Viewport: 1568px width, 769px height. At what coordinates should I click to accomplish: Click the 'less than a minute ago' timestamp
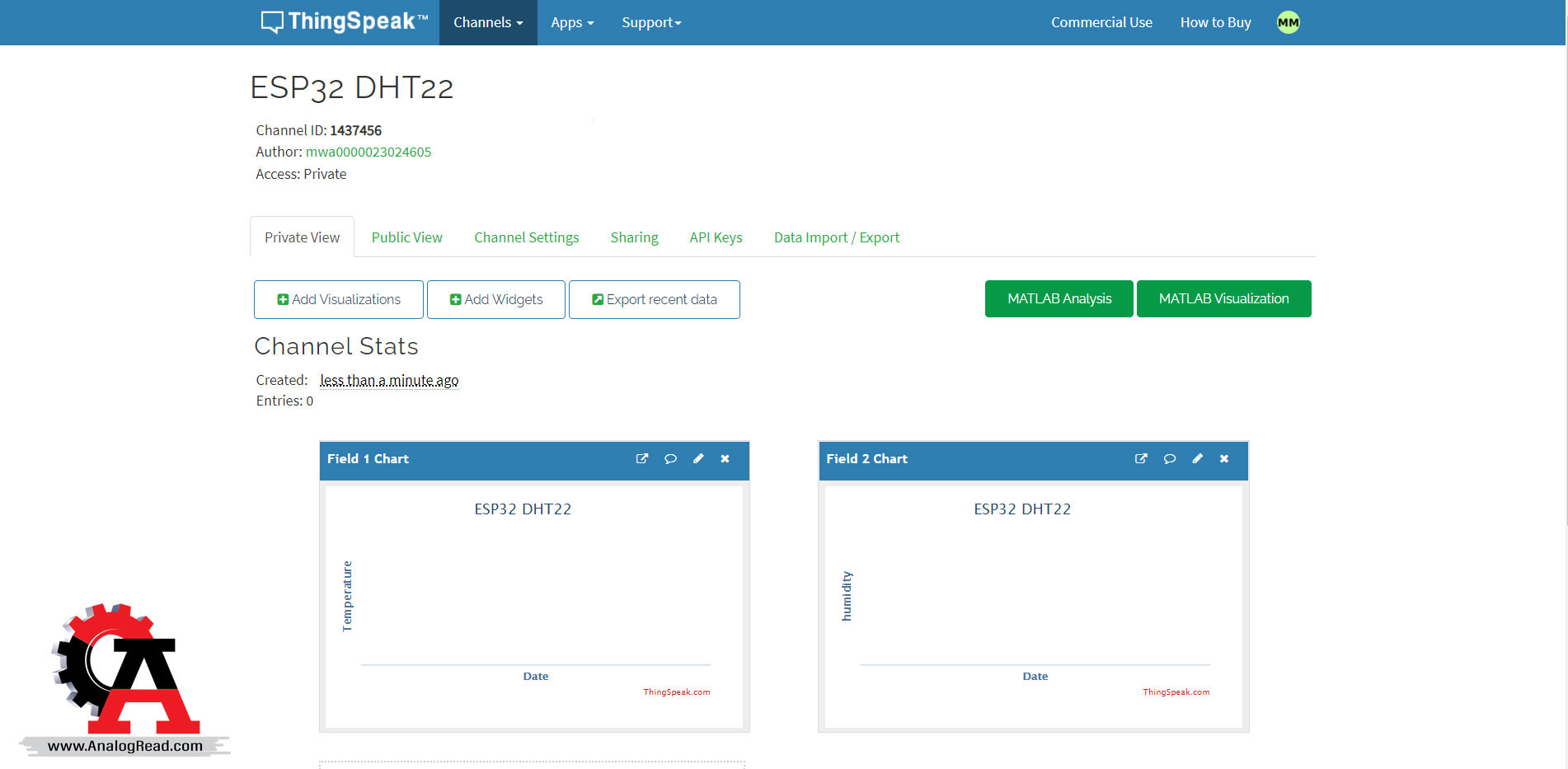[389, 380]
